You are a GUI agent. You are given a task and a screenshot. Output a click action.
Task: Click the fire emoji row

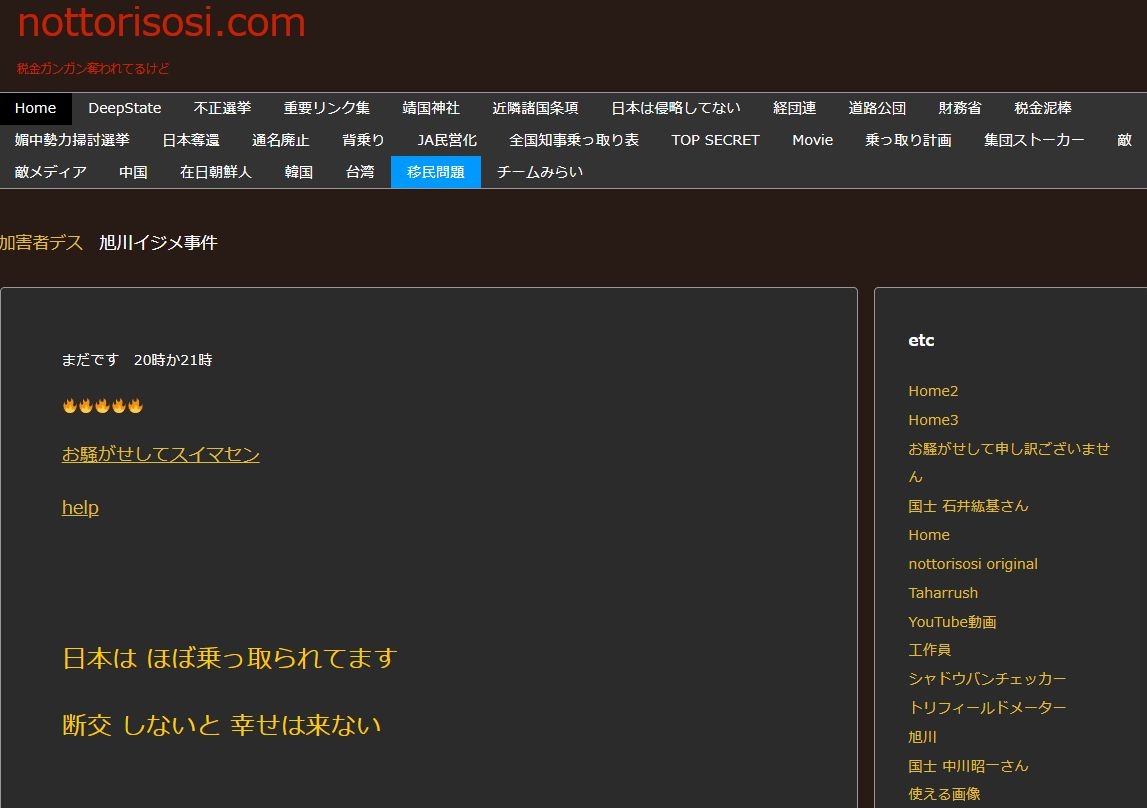click(103, 406)
